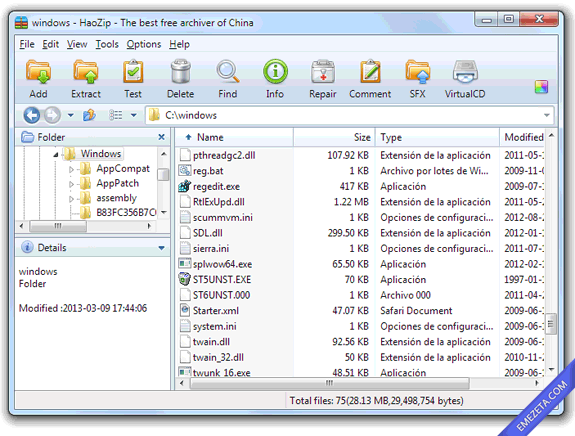Select the twain.dll file
575x436 pixels.
click(x=211, y=342)
